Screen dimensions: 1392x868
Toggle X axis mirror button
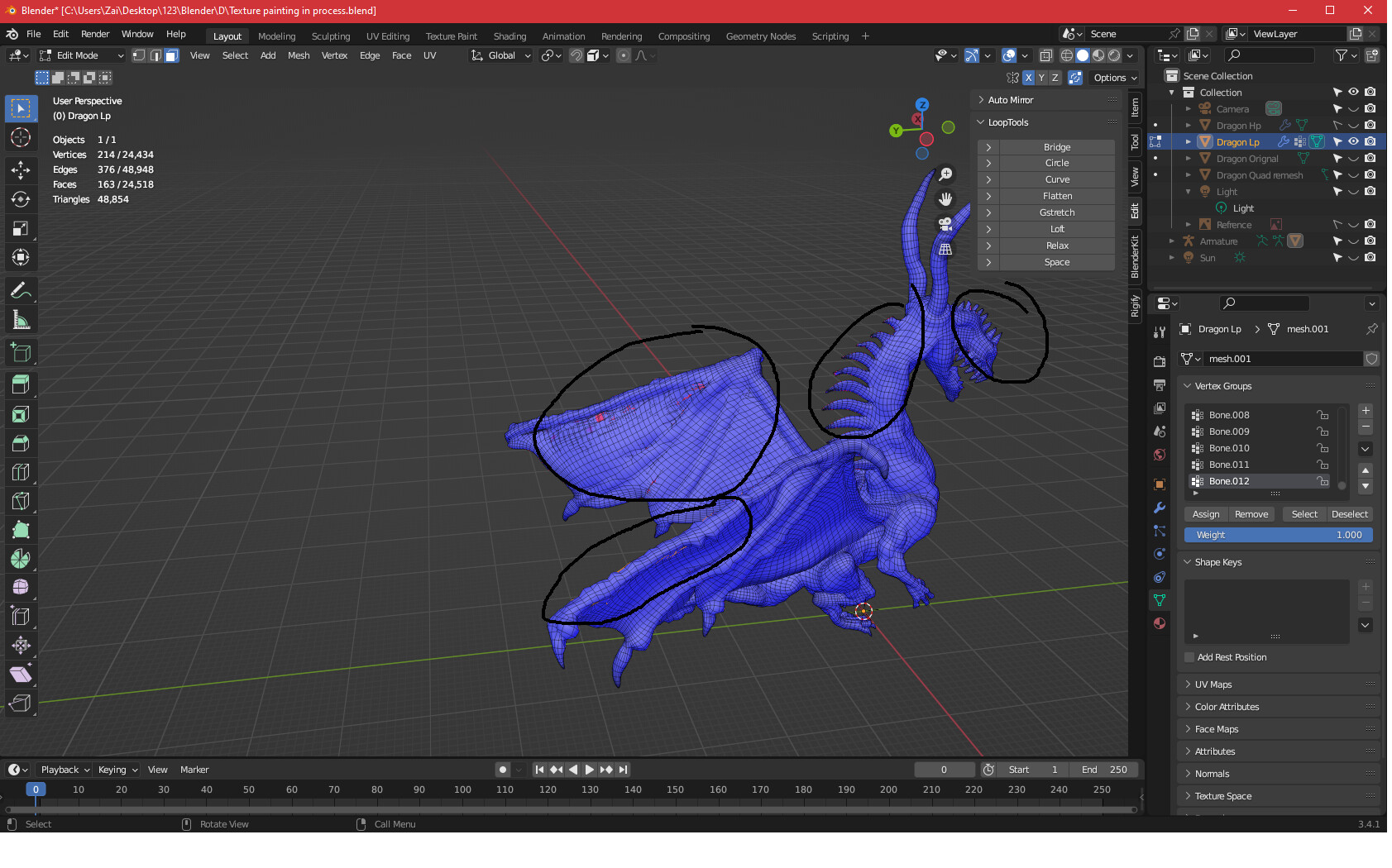point(1028,78)
